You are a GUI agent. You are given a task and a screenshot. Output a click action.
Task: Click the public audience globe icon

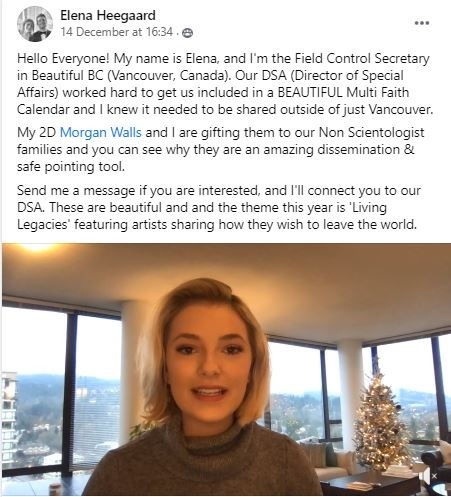[x=188, y=33]
